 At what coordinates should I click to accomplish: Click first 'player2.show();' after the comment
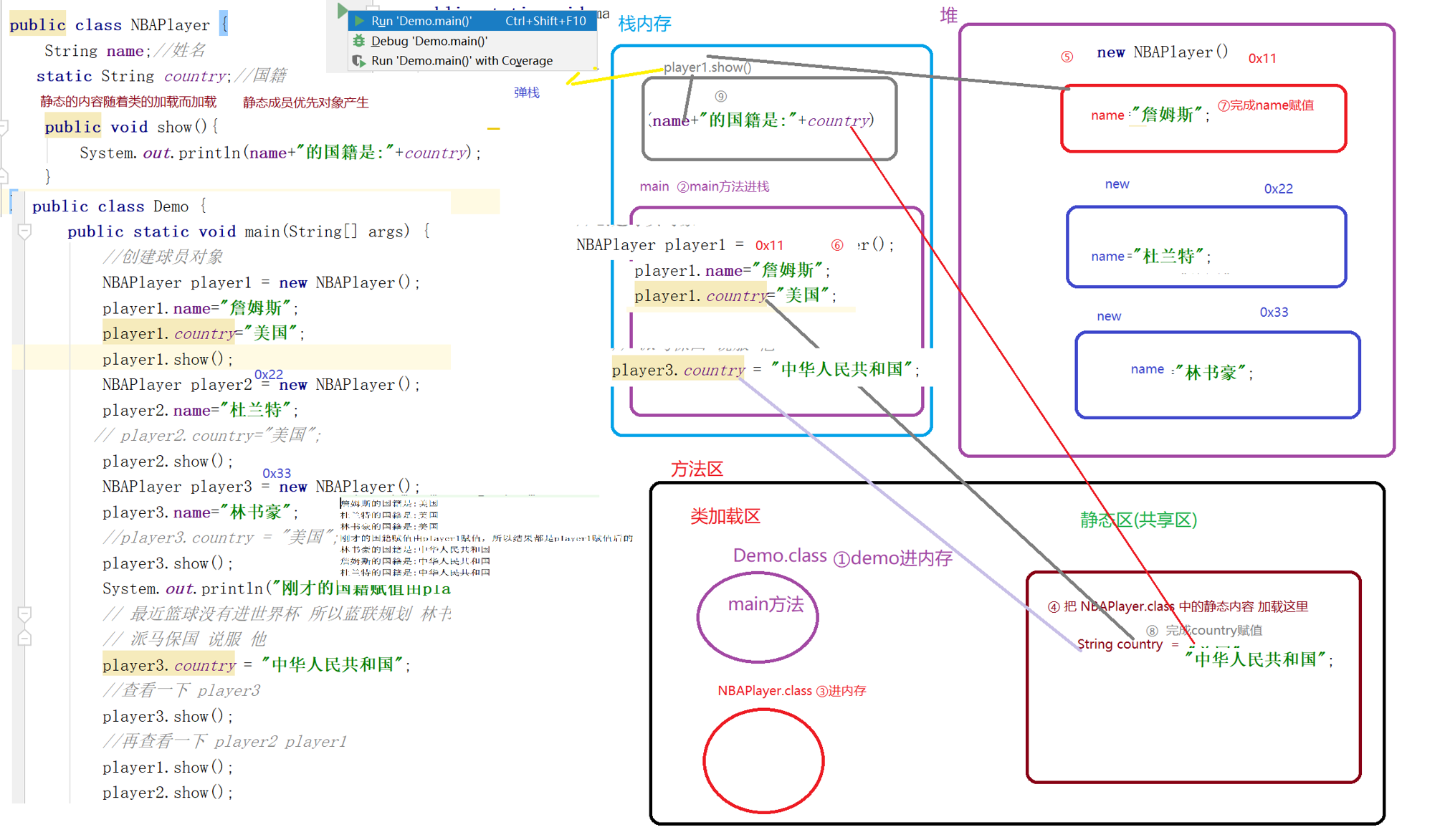(168, 462)
